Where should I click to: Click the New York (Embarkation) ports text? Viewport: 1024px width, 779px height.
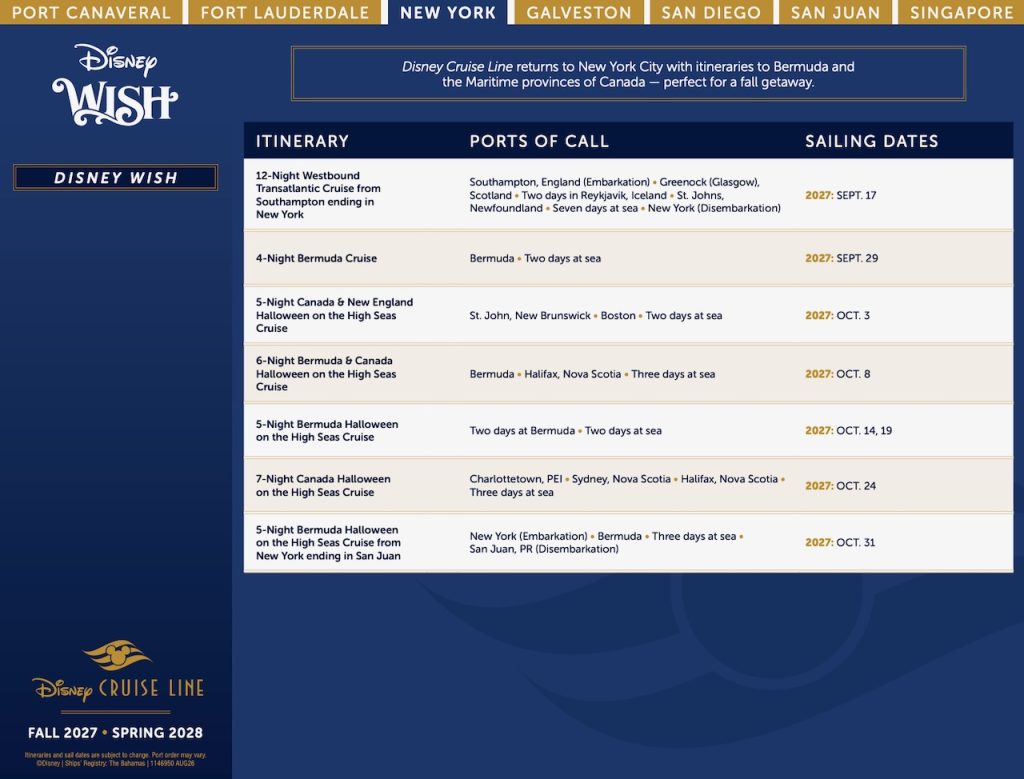(x=606, y=542)
